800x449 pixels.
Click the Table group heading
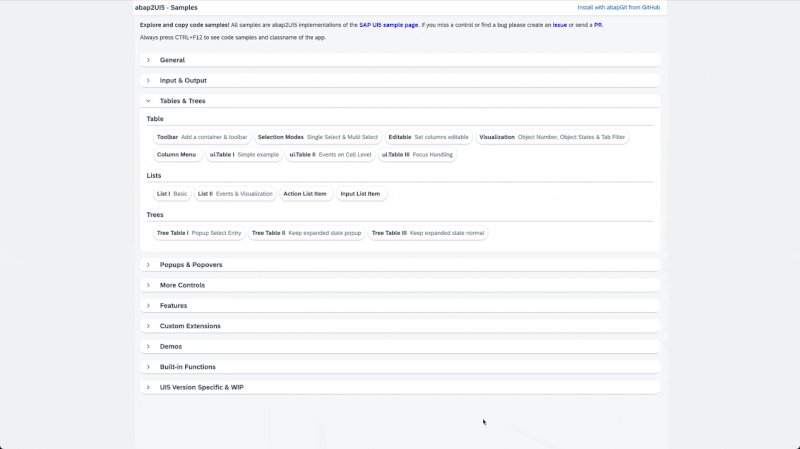[x=155, y=119]
